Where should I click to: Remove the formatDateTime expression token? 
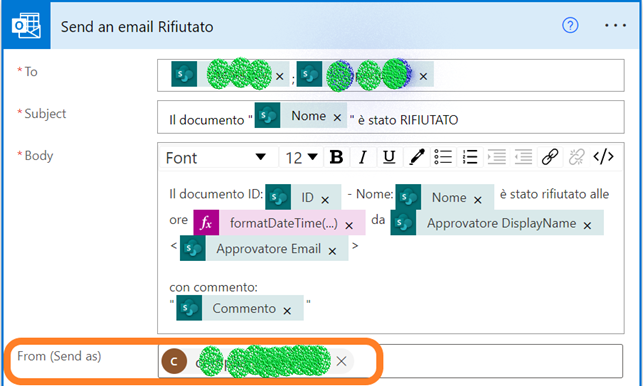click(x=349, y=226)
